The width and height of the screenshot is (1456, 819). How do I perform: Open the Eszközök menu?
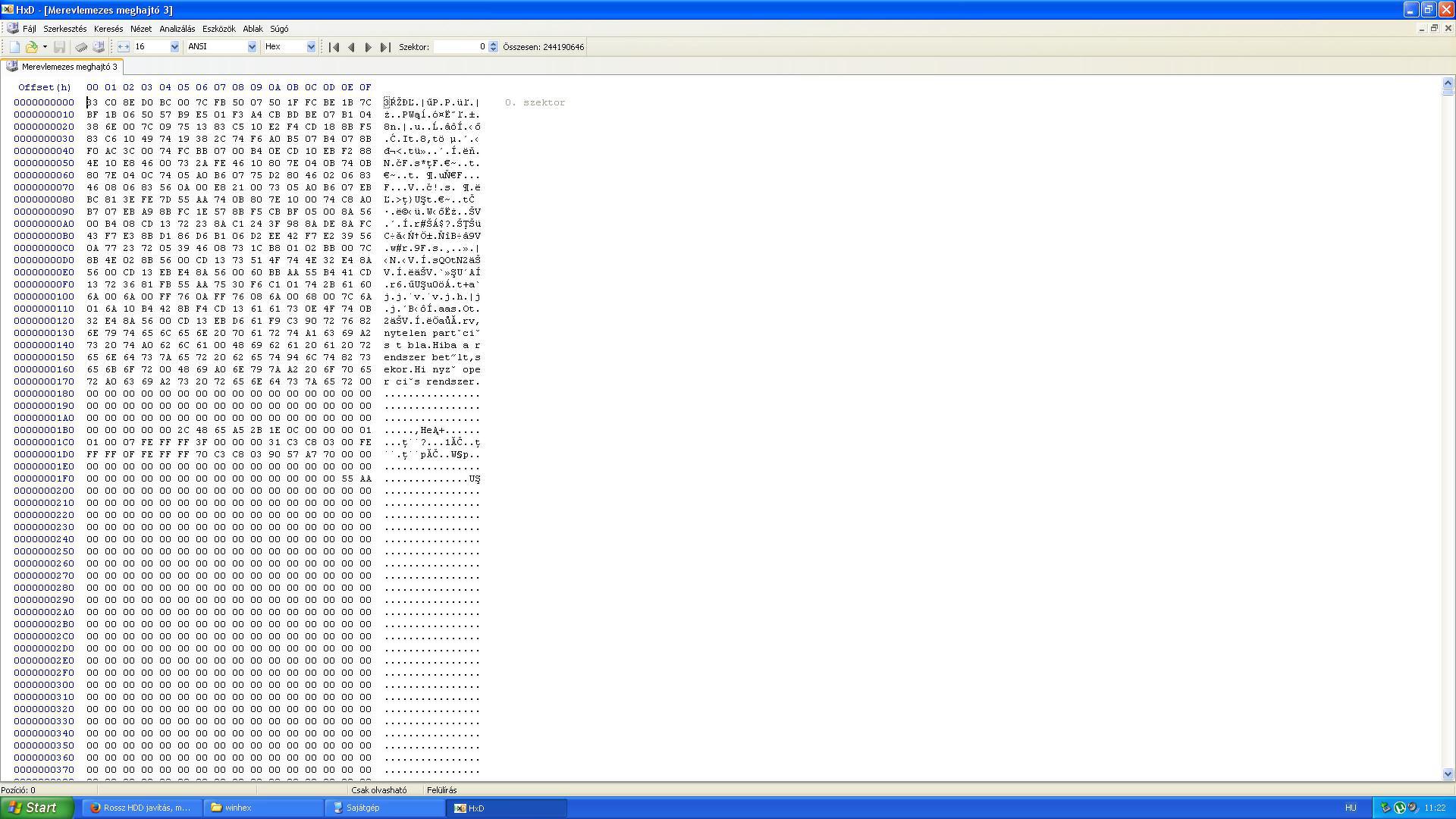[218, 29]
